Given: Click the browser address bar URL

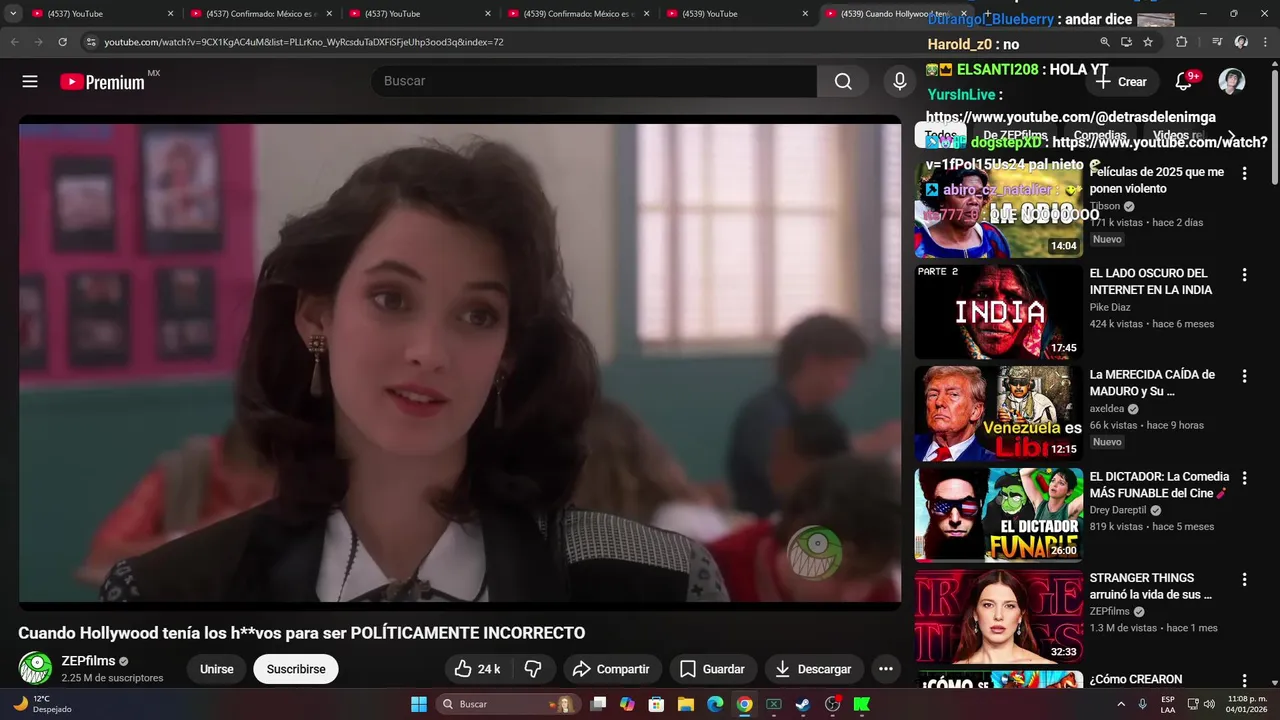Looking at the screenshot, I should [304, 42].
